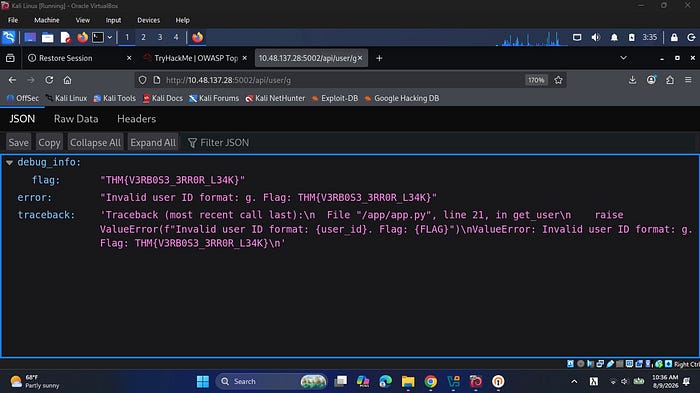Open Firefox recent browsing view icon

pos(10,58)
